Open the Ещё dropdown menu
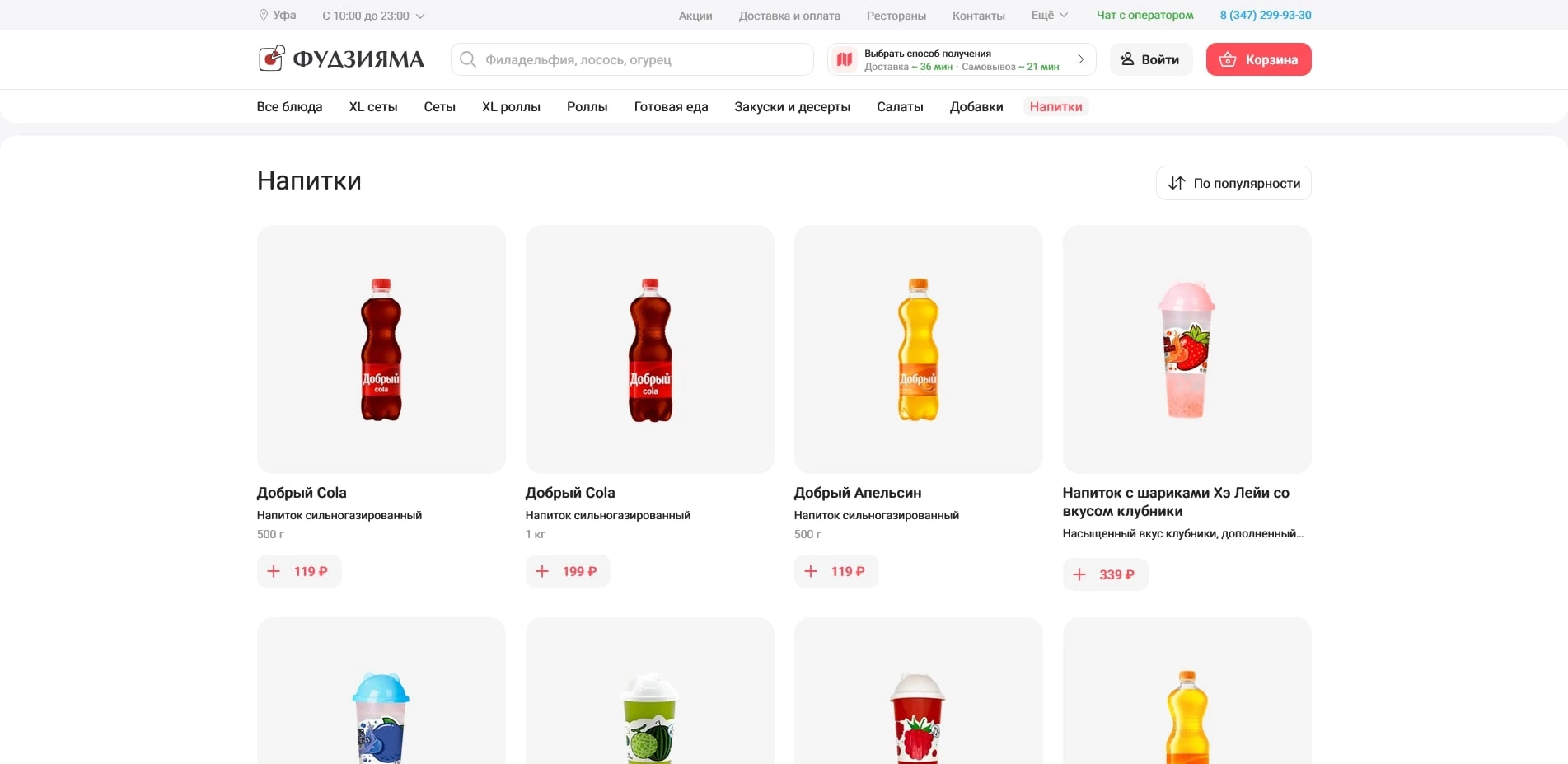 pos(1049,15)
